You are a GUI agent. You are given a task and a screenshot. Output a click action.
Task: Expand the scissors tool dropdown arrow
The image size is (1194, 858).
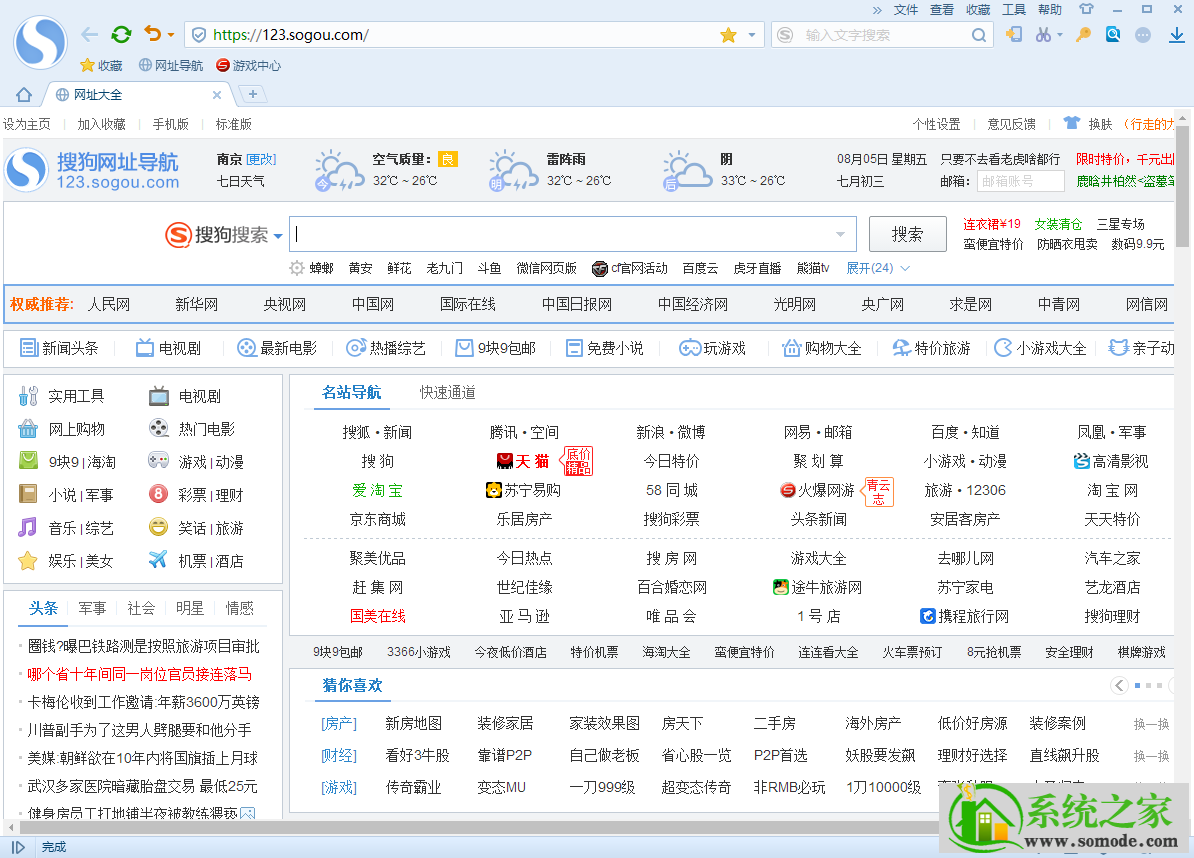1059,35
